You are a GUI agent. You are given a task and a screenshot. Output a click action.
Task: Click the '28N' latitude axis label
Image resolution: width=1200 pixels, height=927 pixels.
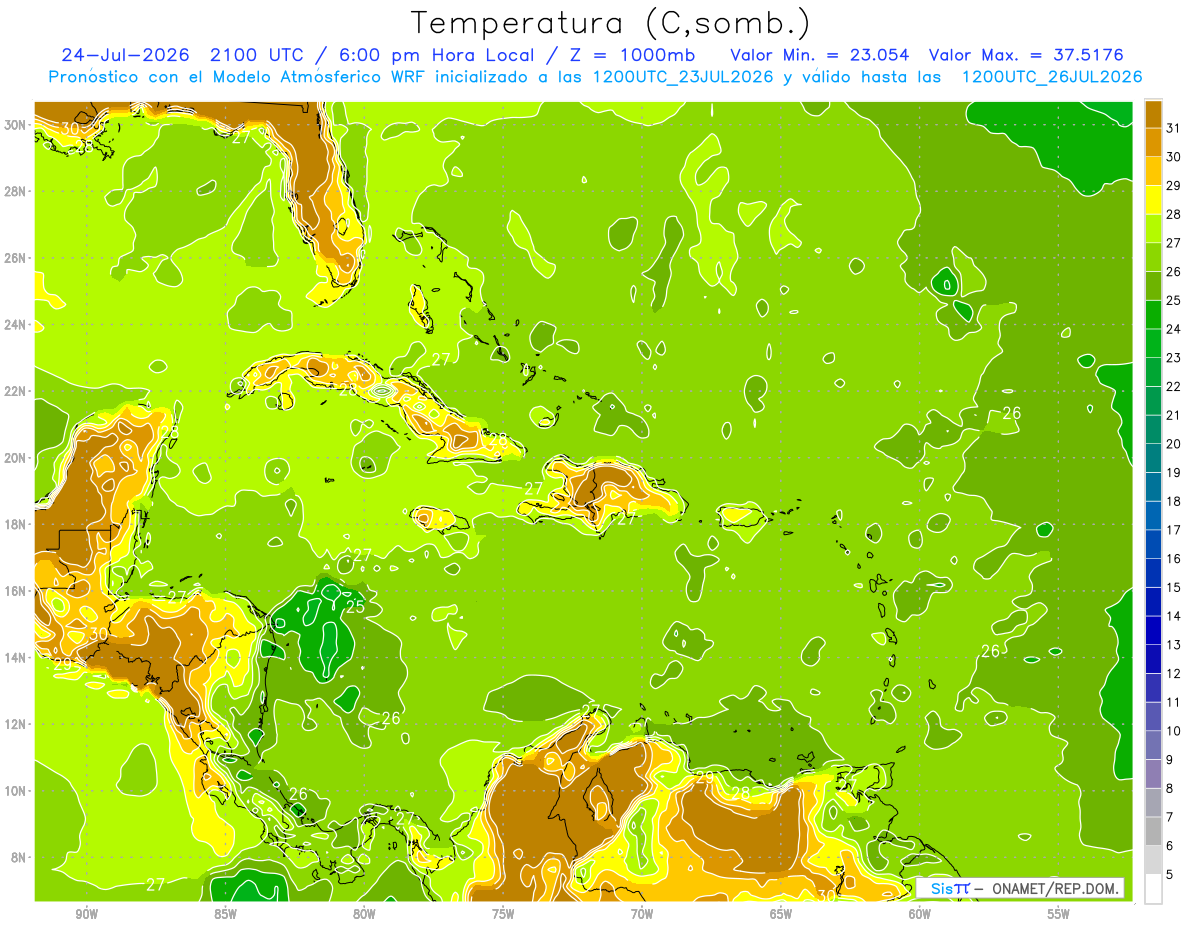pyautogui.click(x=16, y=191)
